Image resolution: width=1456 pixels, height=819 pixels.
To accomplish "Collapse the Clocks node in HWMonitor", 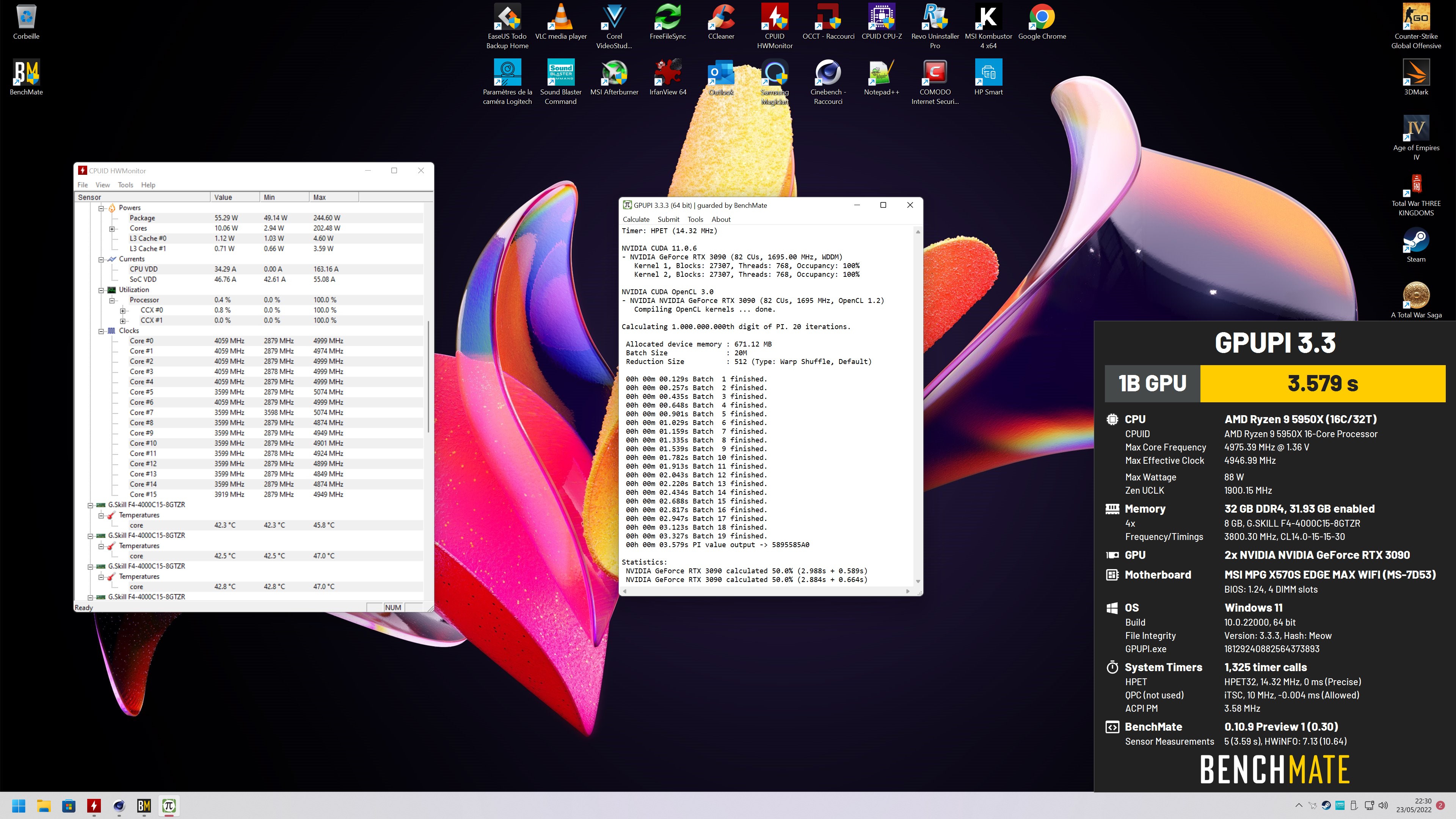I will tap(102, 331).
